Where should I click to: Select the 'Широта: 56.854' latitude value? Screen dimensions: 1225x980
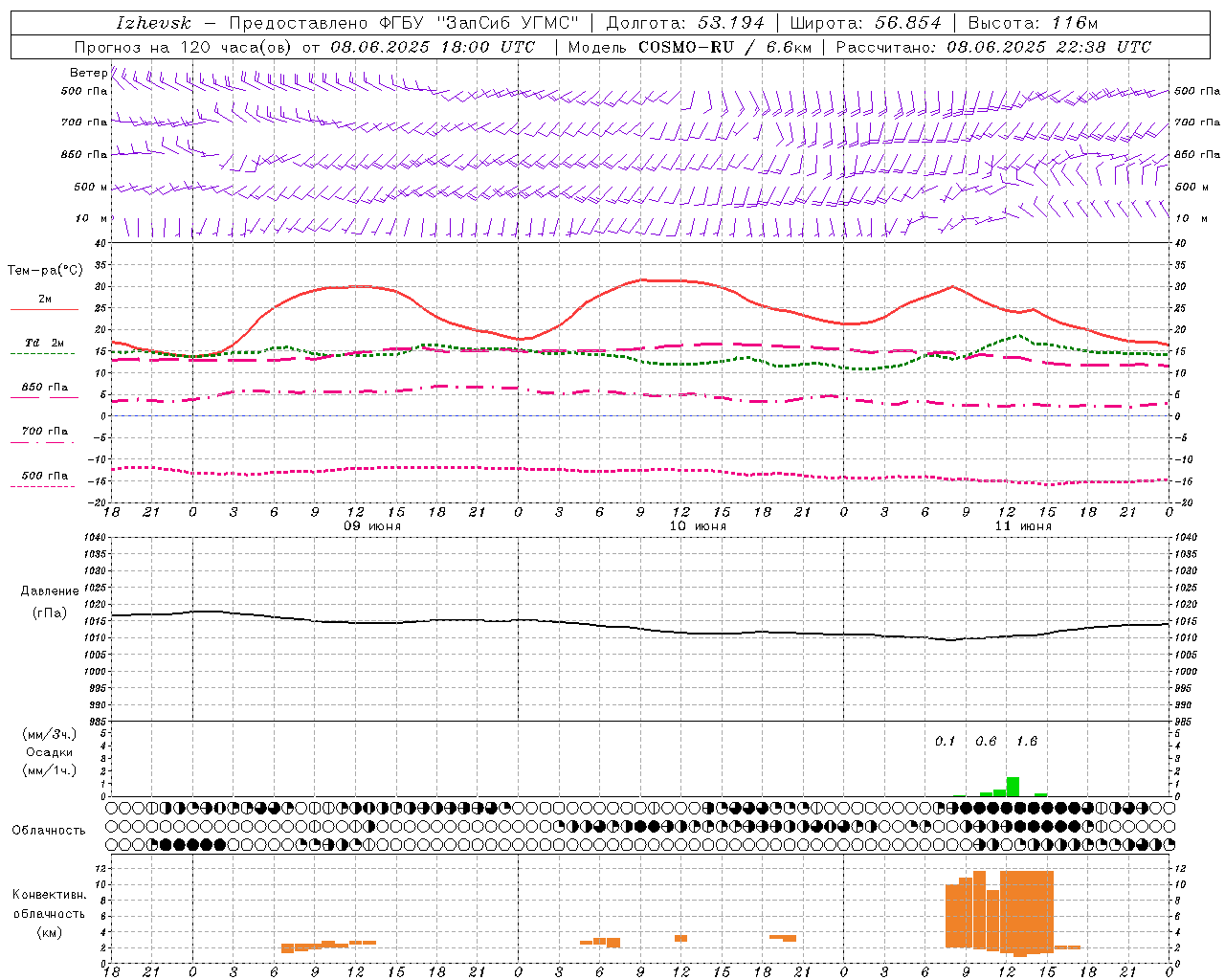(865, 23)
